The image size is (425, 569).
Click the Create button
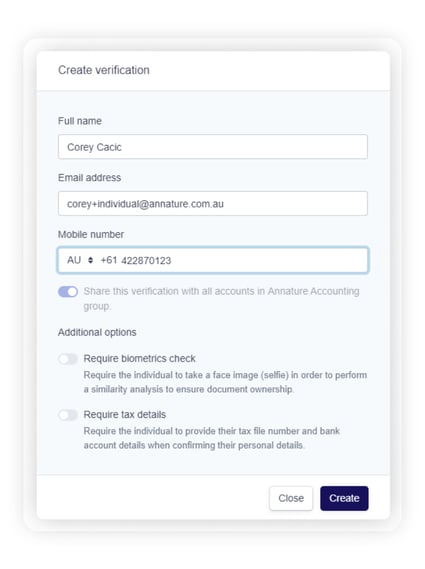tap(344, 498)
